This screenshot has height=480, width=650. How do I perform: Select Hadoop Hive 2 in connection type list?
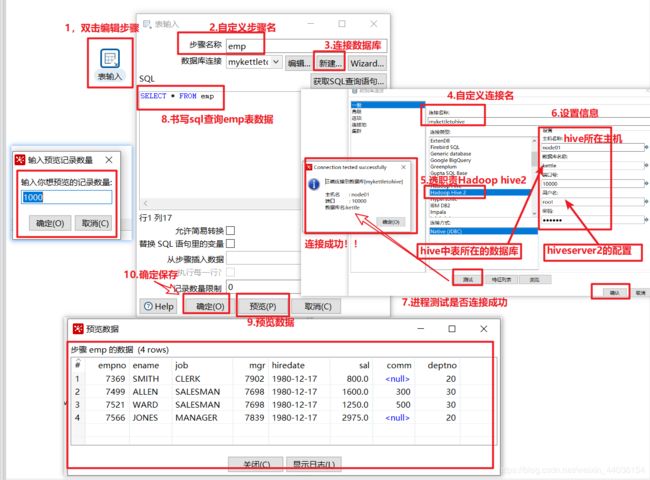click(x=479, y=193)
